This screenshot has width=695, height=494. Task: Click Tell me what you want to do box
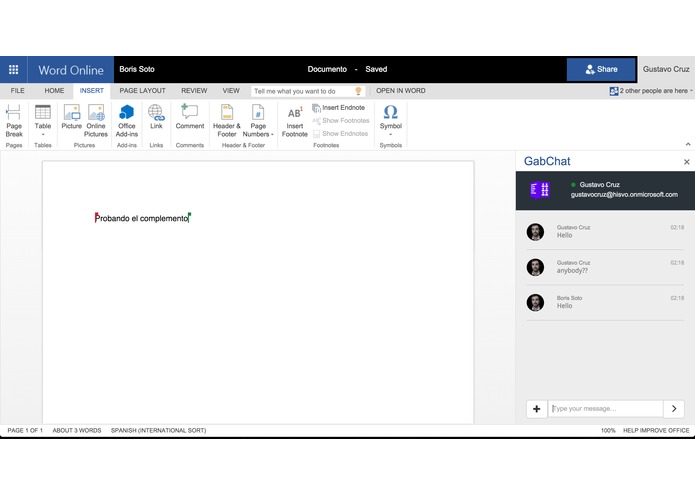click(308, 91)
